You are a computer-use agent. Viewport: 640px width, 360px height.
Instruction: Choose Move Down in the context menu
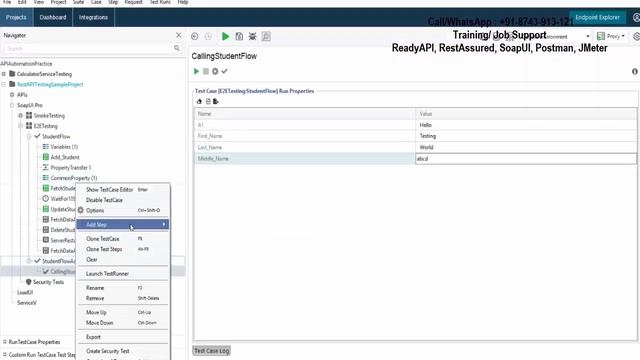[x=122, y=322]
